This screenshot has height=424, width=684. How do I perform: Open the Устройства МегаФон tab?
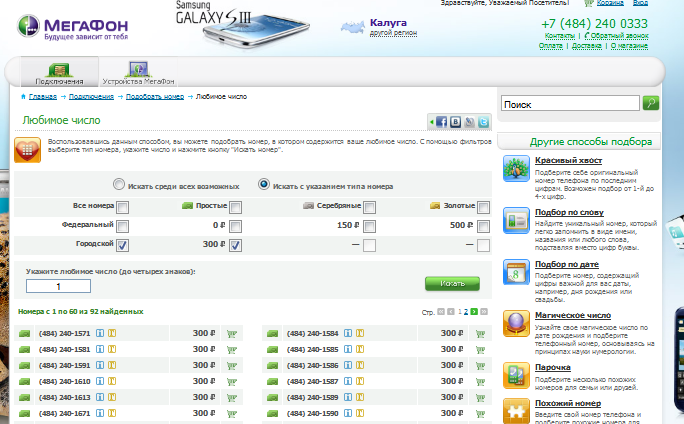[138, 73]
